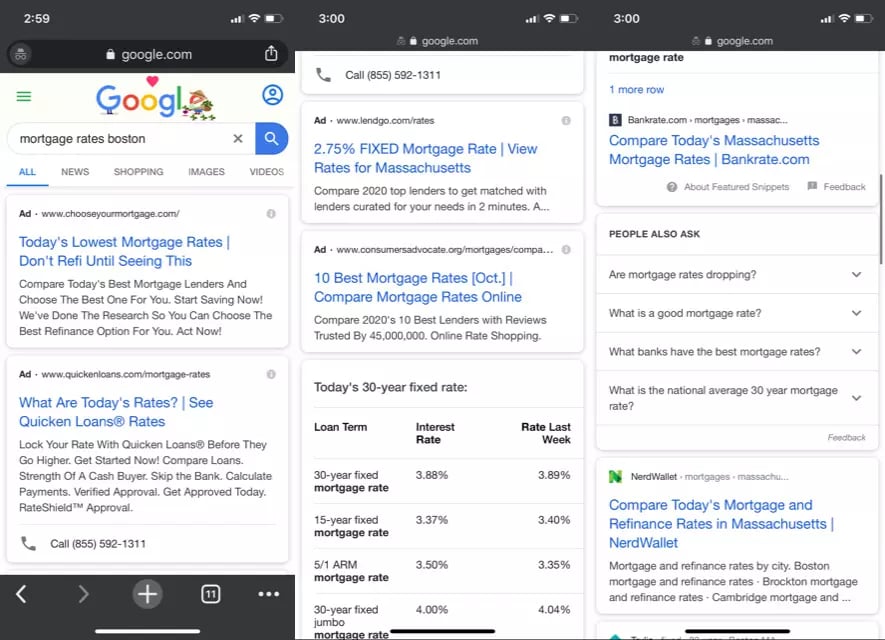Open info icon for lendgo.com ad
The width and height of the screenshot is (885, 640).
566,121
